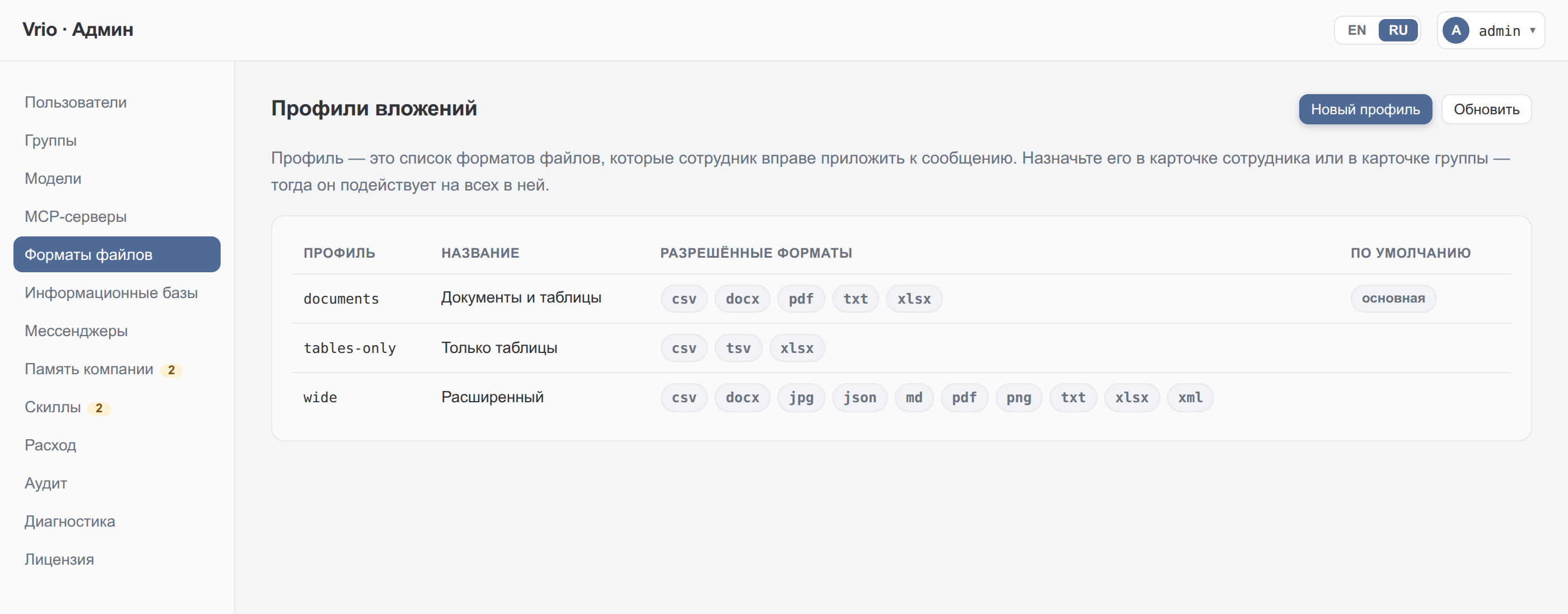
Task: Open the admin user dropdown
Action: [x=1490, y=30]
